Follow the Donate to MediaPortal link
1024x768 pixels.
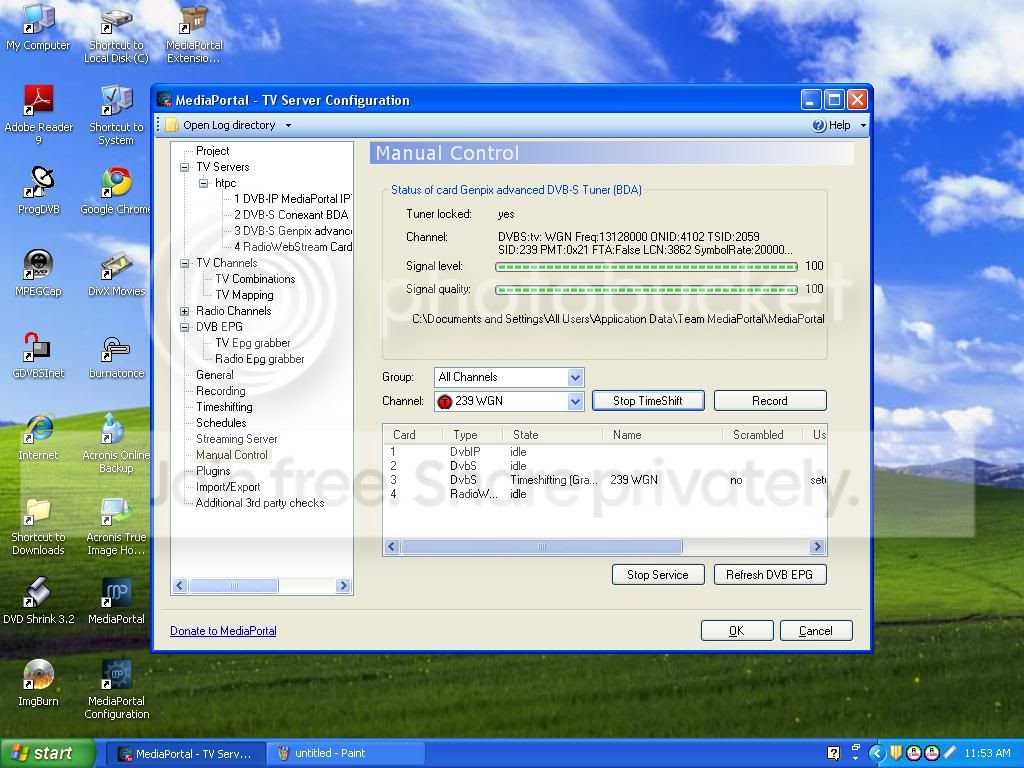(x=223, y=631)
